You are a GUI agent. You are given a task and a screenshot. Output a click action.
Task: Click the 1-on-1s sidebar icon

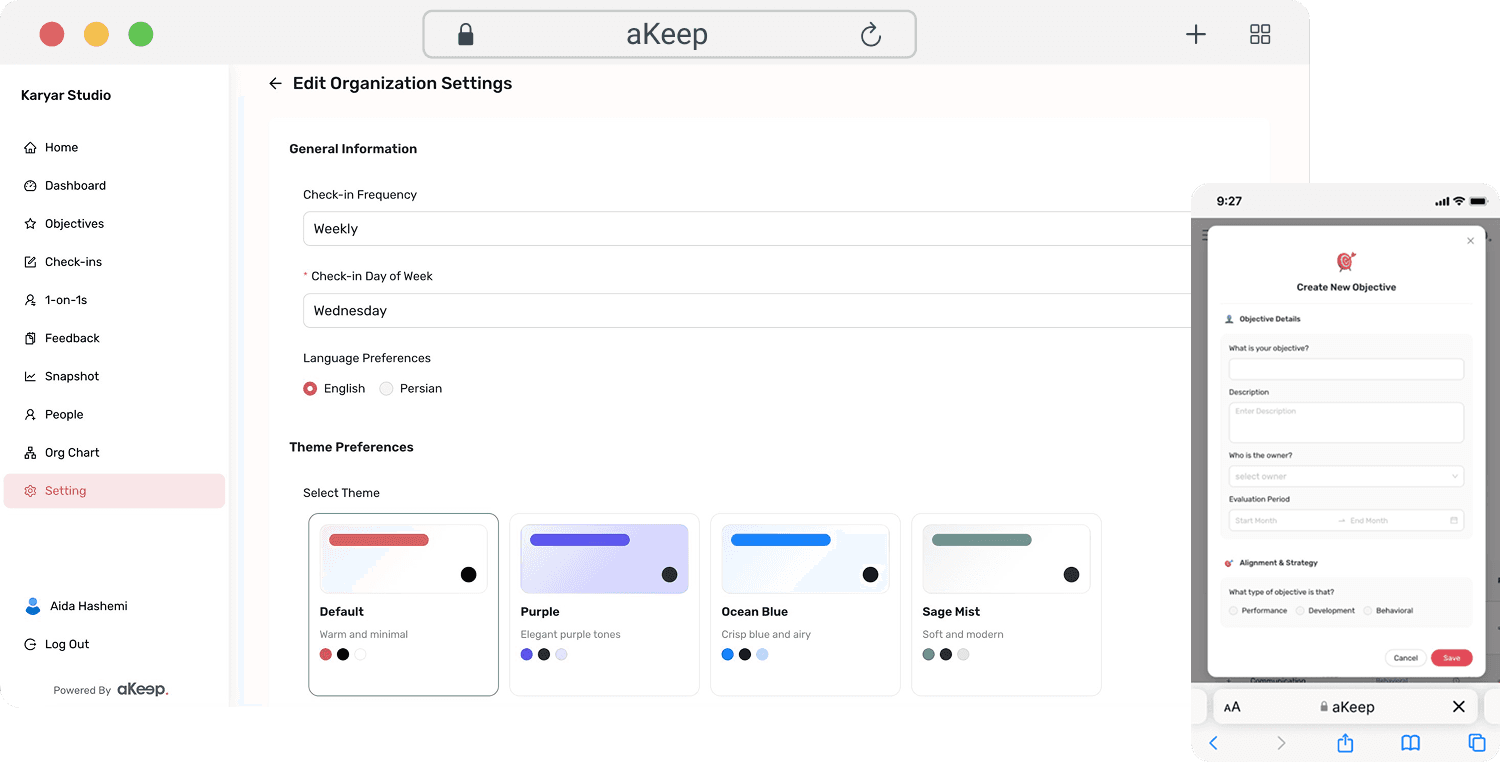[30, 300]
